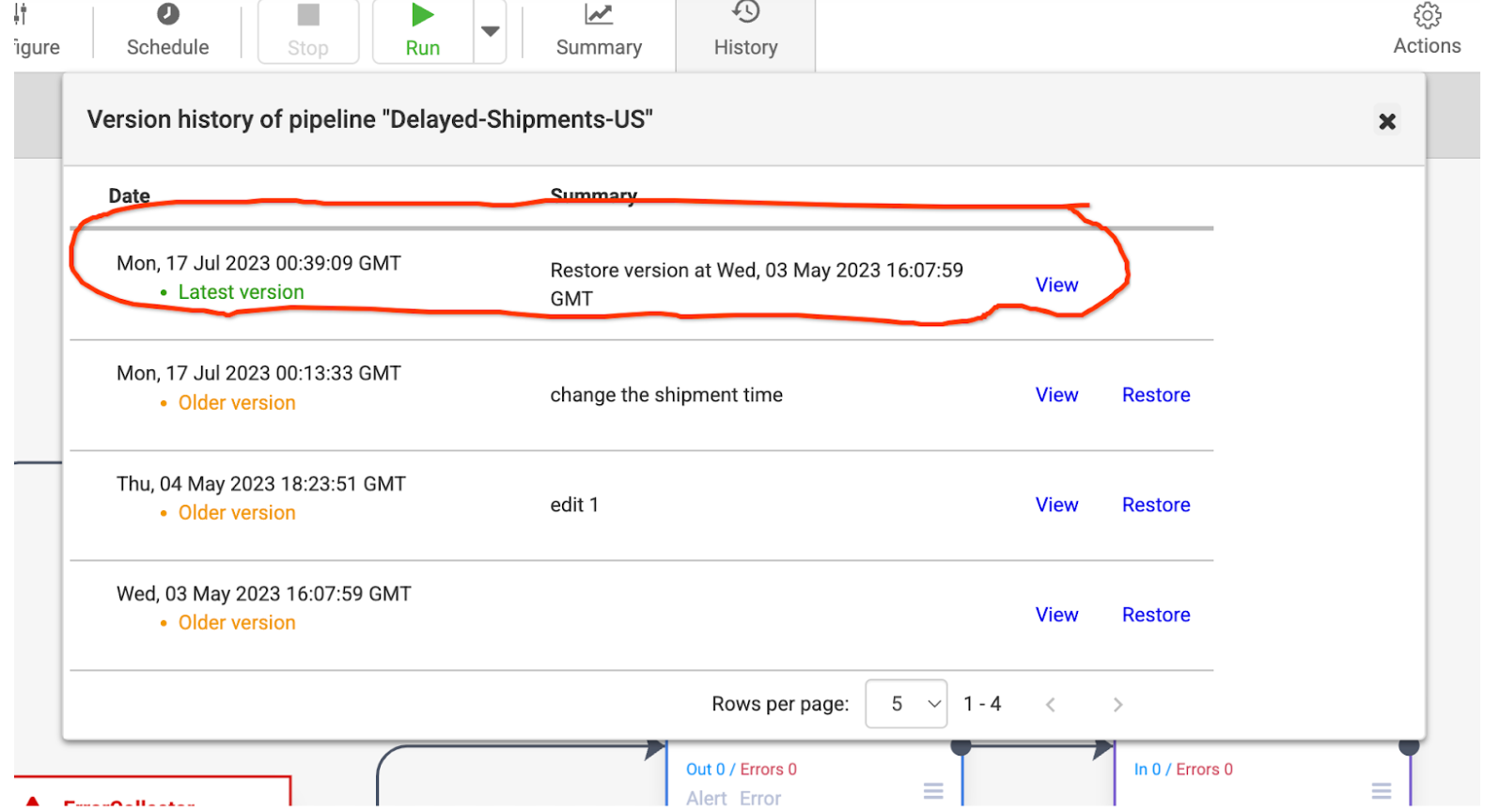Viewport: 1485px width, 812px height.
Task: View the 'edit 1' version
Action: 1056,505
